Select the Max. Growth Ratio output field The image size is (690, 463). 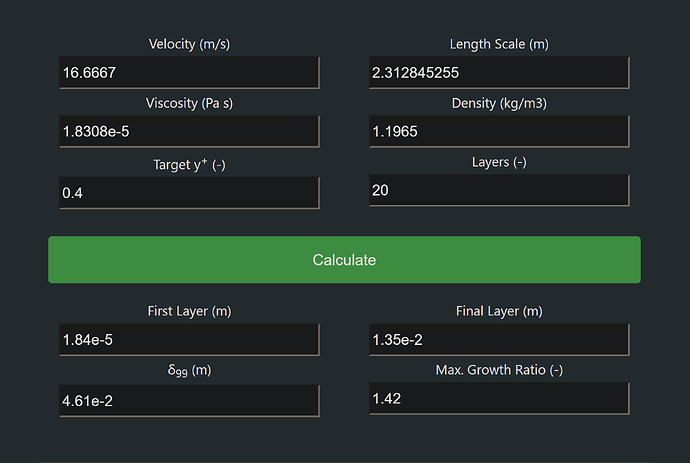499,399
